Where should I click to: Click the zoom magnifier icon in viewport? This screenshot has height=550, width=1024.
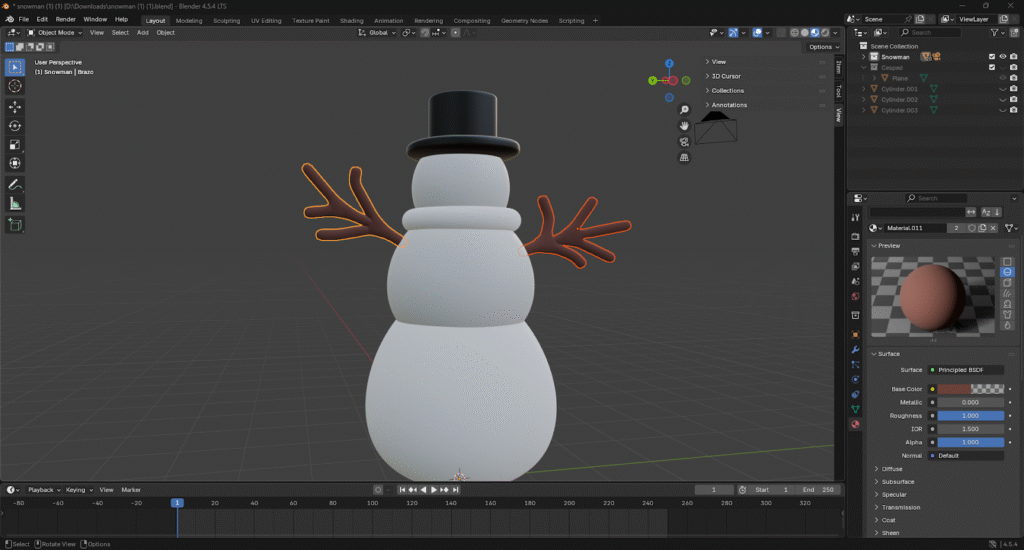click(684, 110)
